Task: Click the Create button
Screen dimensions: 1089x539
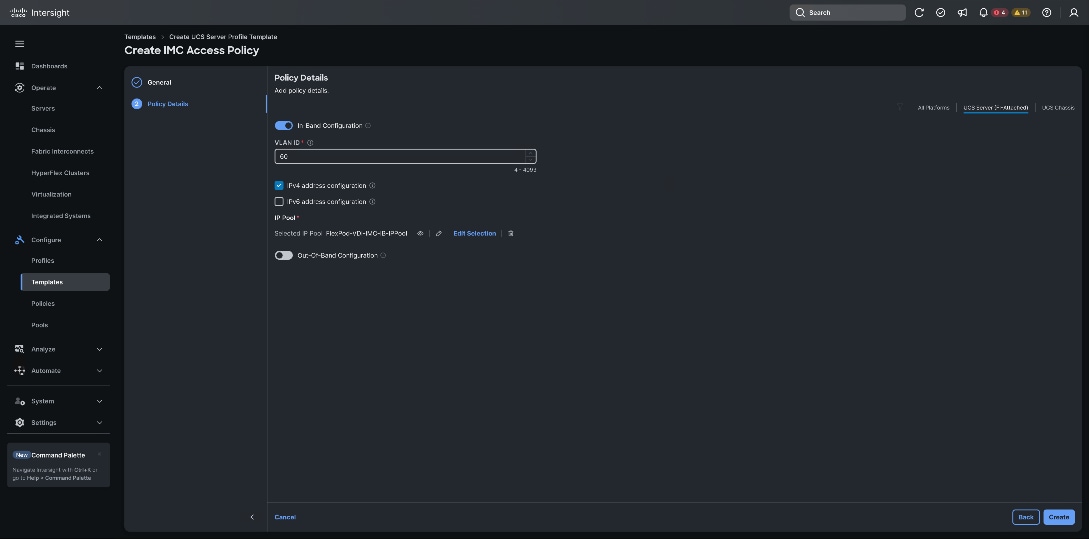Action: pos(1058,517)
